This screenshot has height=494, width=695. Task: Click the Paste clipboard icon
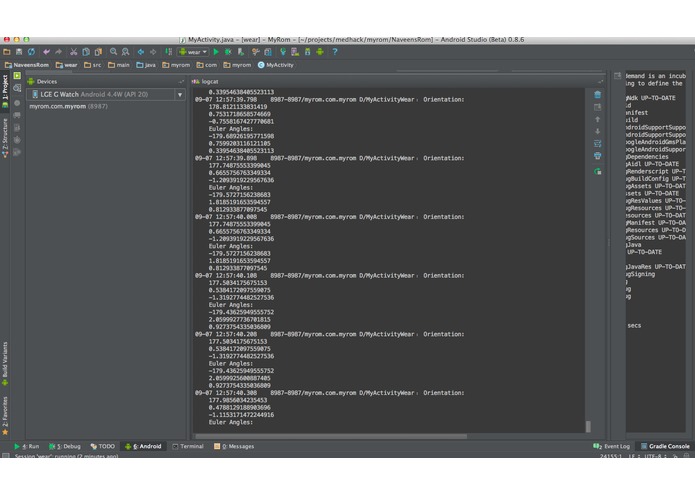pyautogui.click(x=98, y=52)
